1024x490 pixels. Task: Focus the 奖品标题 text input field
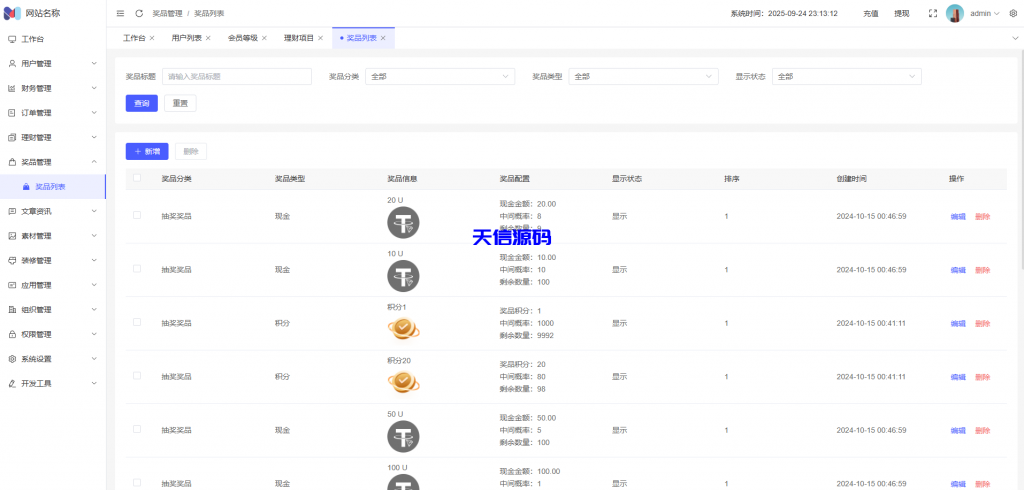(236, 76)
